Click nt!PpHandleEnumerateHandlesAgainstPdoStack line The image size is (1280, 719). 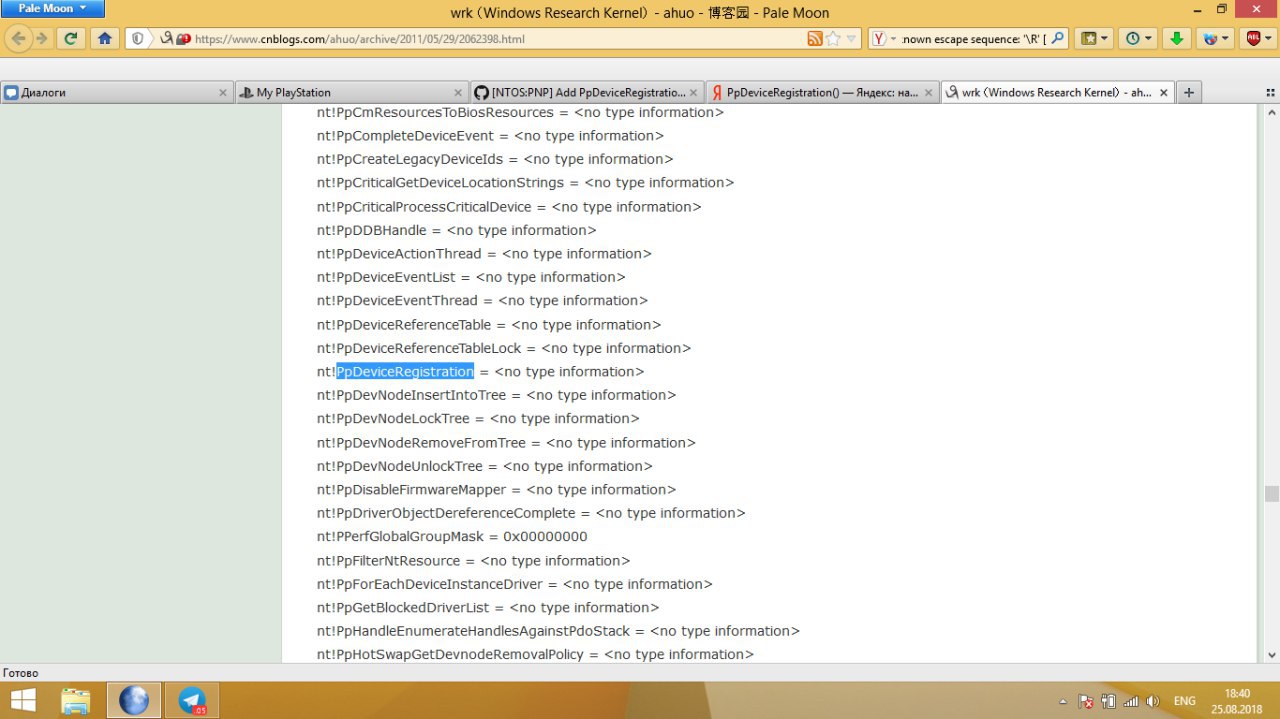coord(558,631)
